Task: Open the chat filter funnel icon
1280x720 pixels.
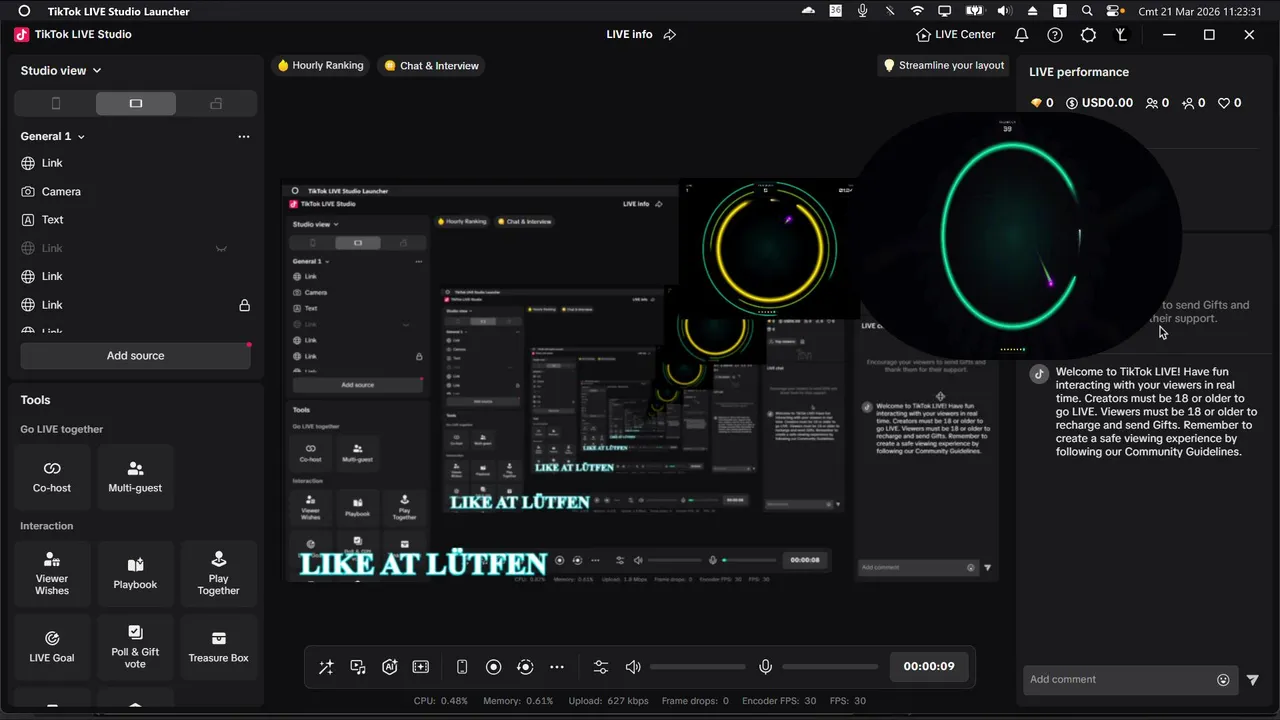Action: click(1253, 680)
